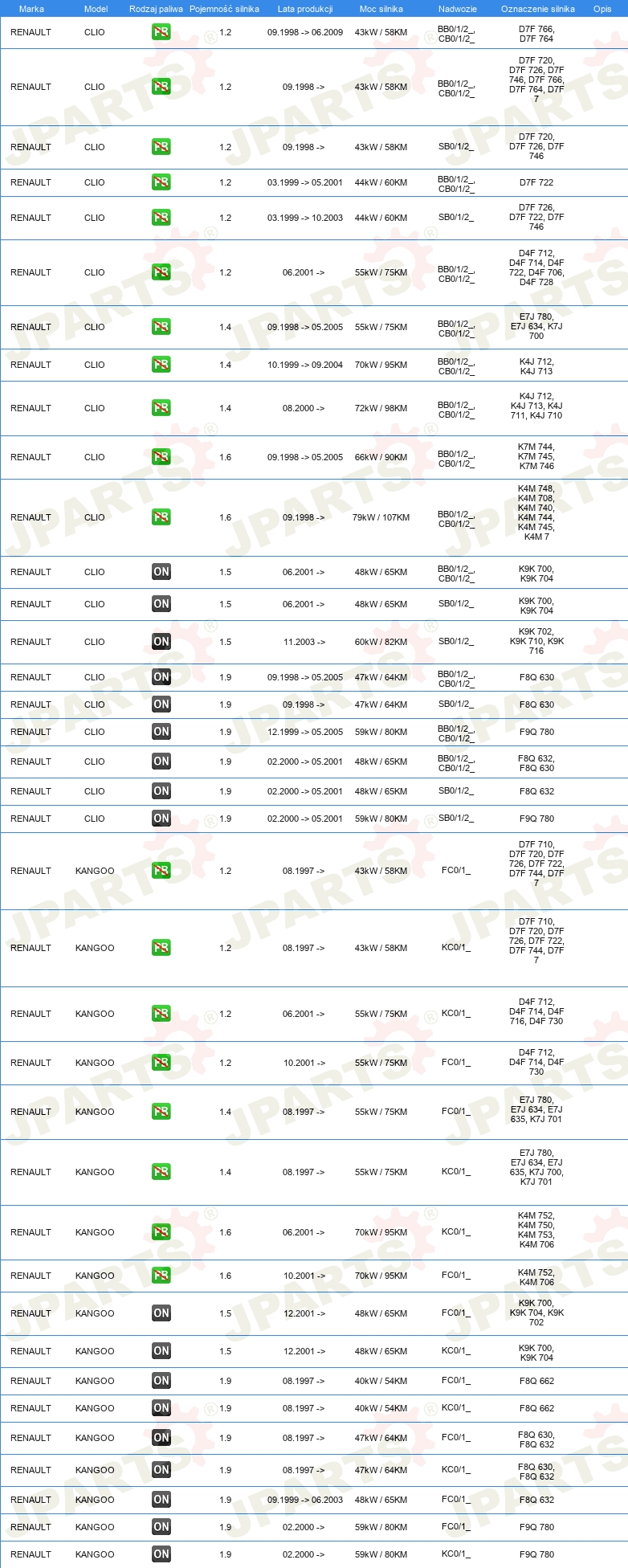Select body code KC0/1_ in Kangoo 1.6 row

(x=456, y=1232)
